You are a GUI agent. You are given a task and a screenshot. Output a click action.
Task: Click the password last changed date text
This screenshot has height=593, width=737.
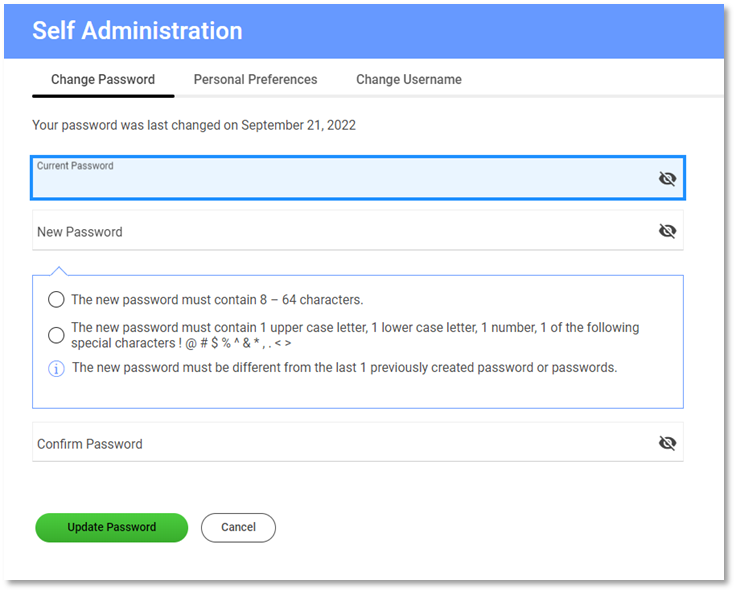pos(194,126)
